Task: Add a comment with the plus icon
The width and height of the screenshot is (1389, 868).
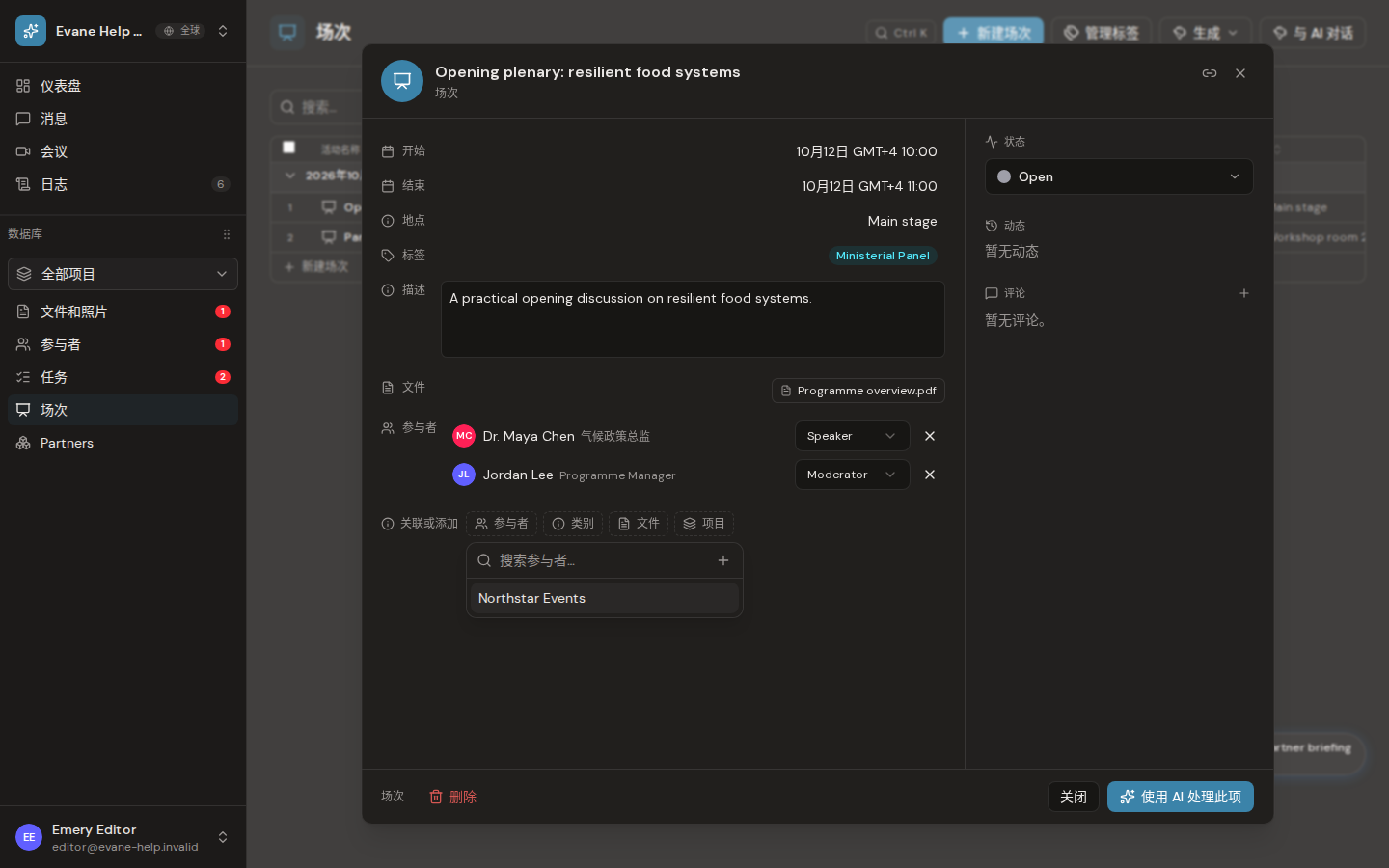Action: [1244, 293]
